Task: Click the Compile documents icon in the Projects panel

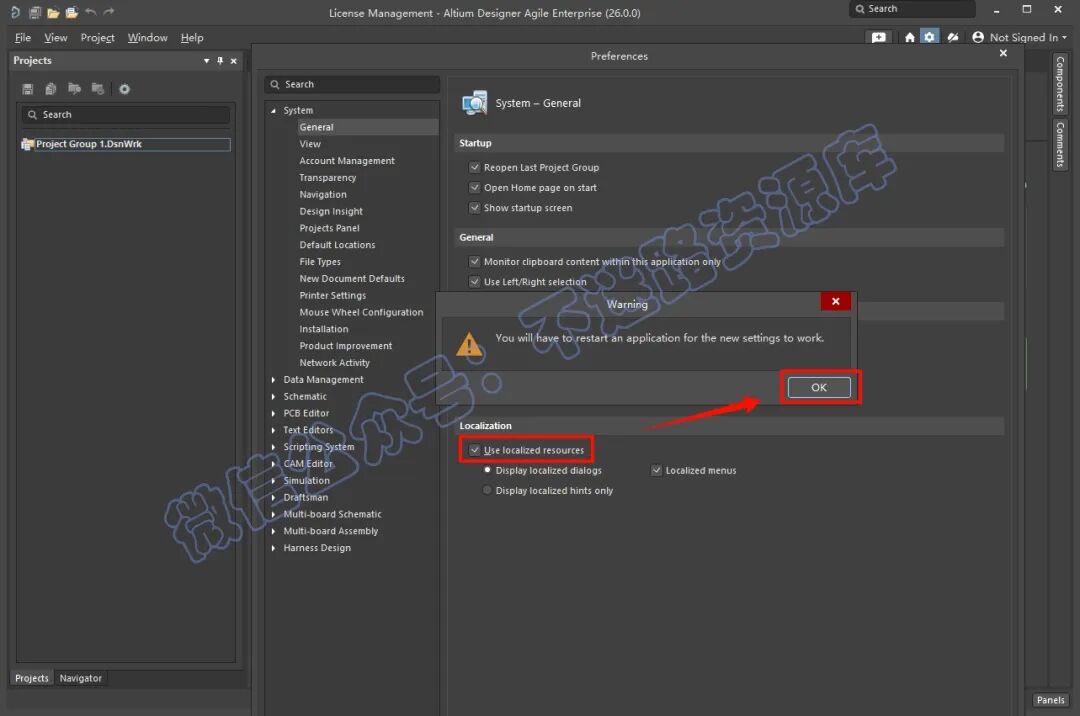Action: point(51,89)
